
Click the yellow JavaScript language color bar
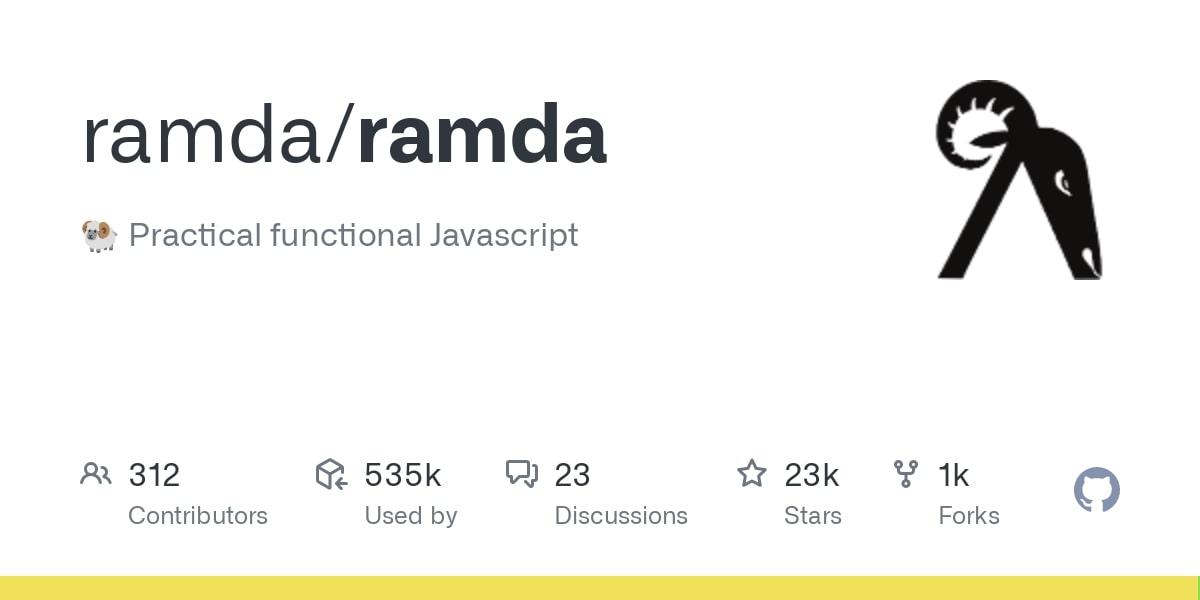[600, 588]
